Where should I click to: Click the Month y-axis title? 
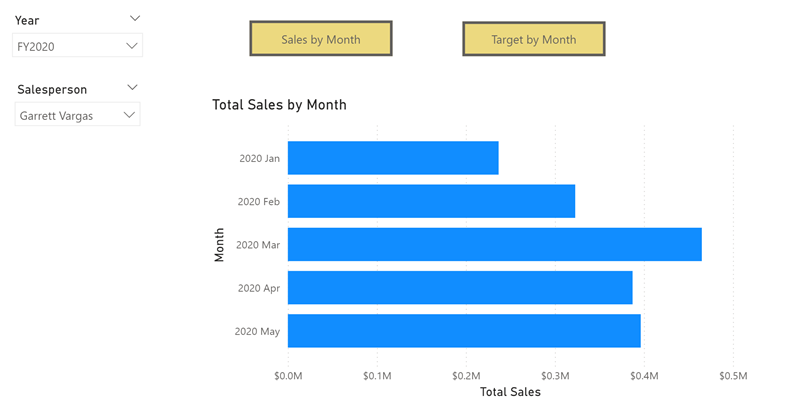219,245
